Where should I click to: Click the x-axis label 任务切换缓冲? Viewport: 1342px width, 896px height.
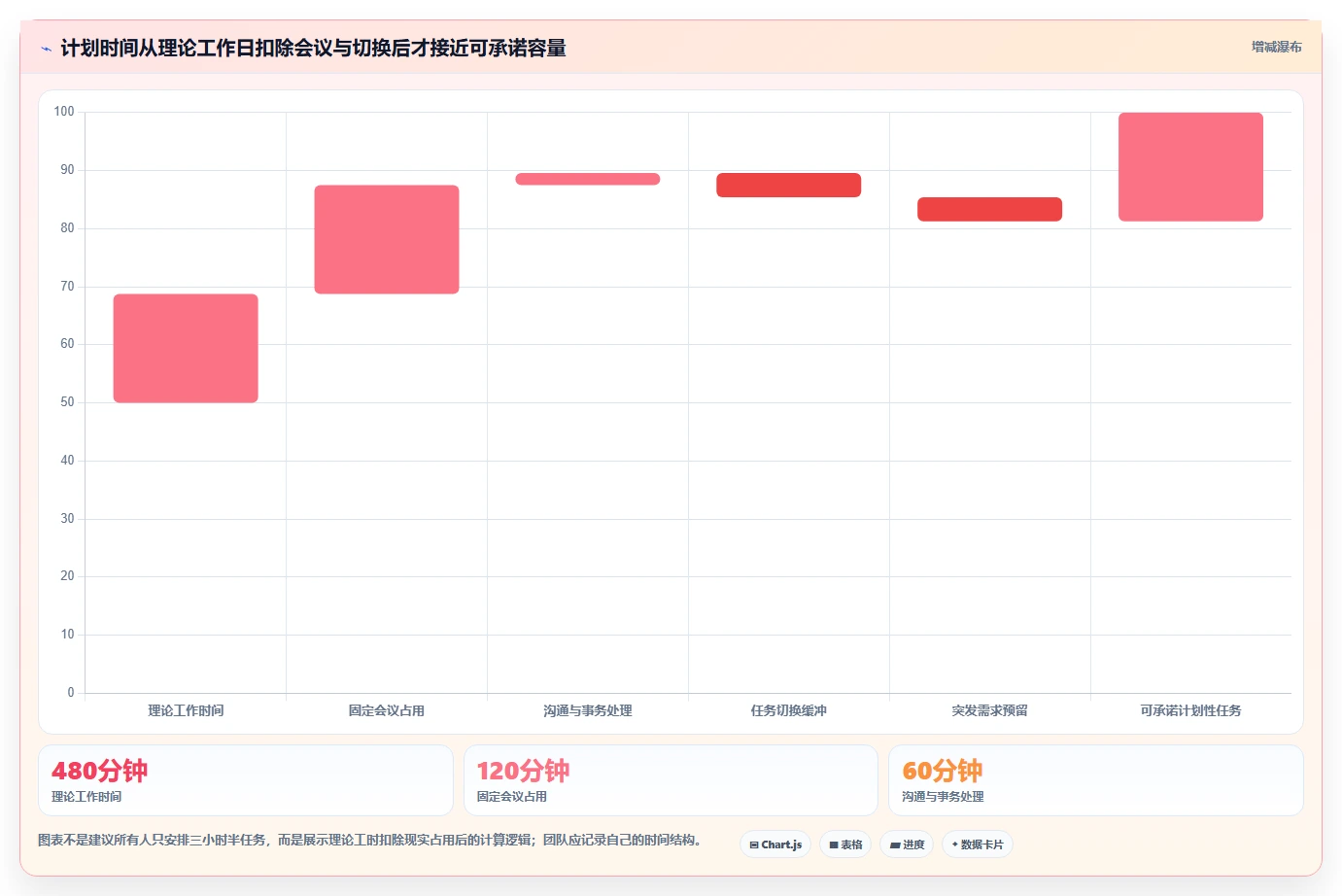tap(789, 710)
